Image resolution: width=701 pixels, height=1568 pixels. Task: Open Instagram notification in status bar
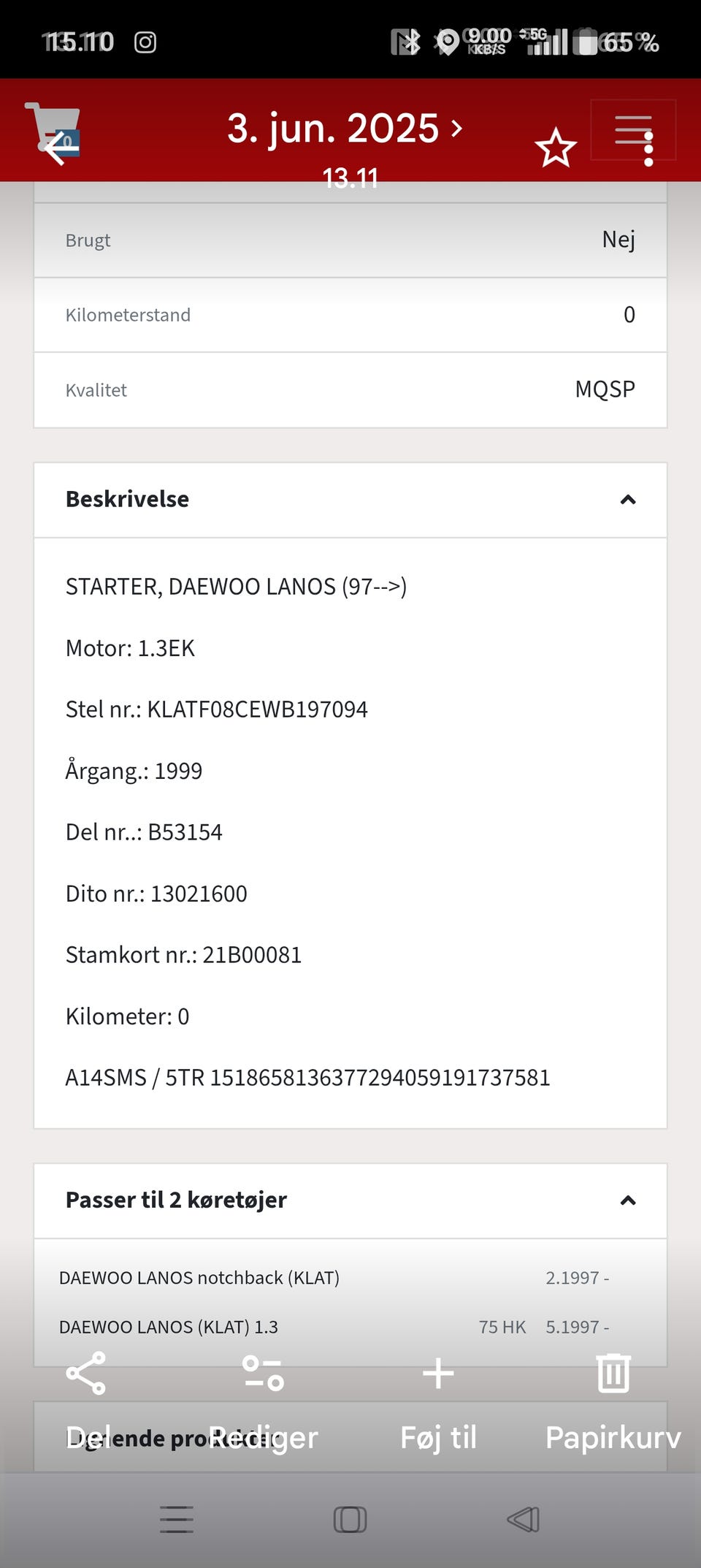145,42
